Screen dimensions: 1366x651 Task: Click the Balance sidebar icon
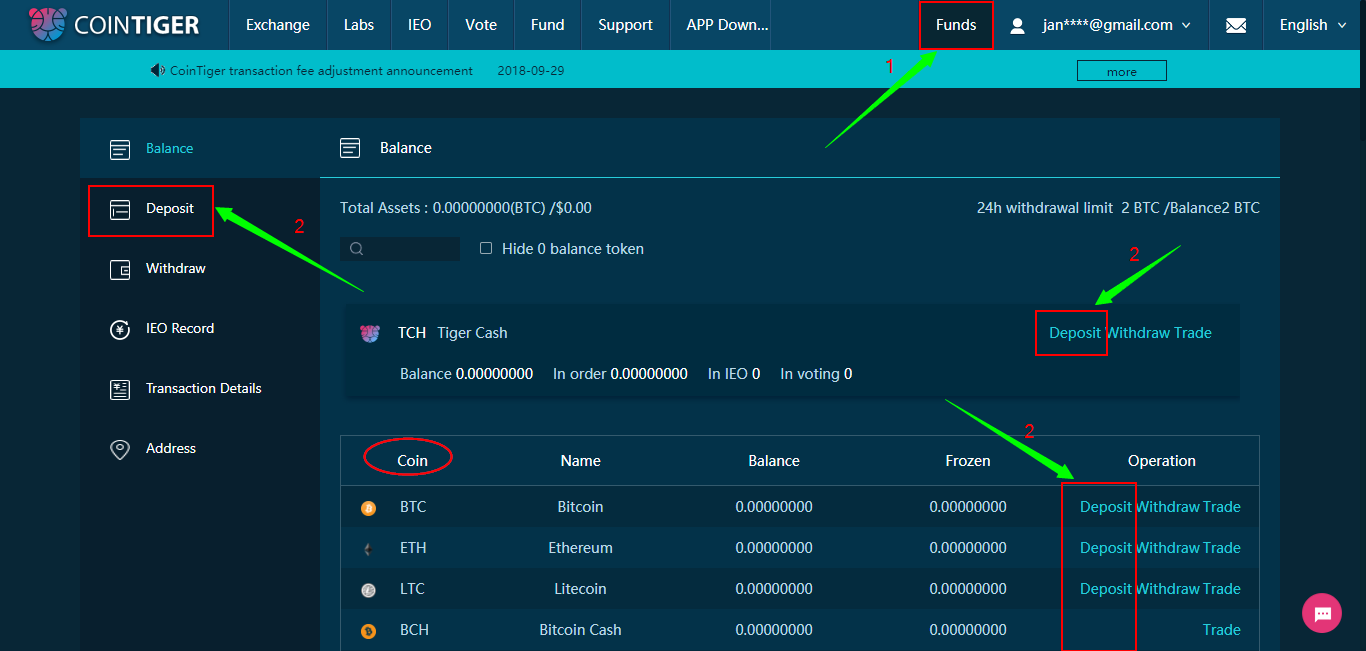[120, 149]
